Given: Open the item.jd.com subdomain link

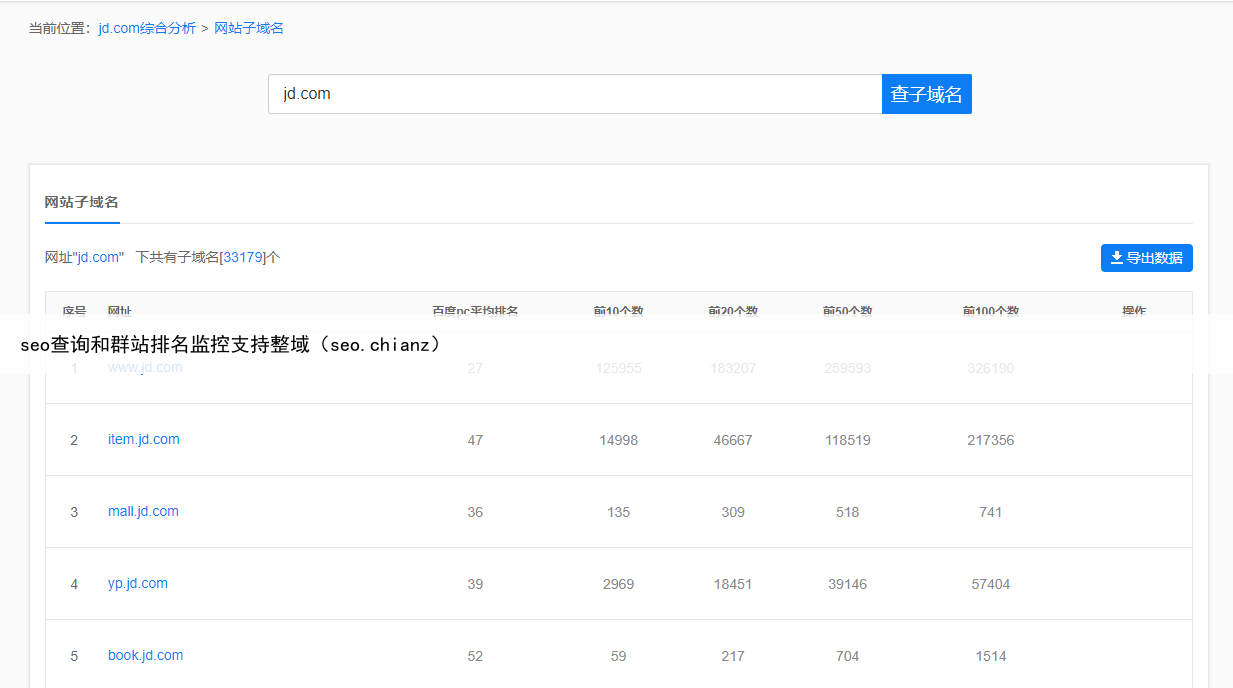Looking at the screenshot, I should point(144,439).
